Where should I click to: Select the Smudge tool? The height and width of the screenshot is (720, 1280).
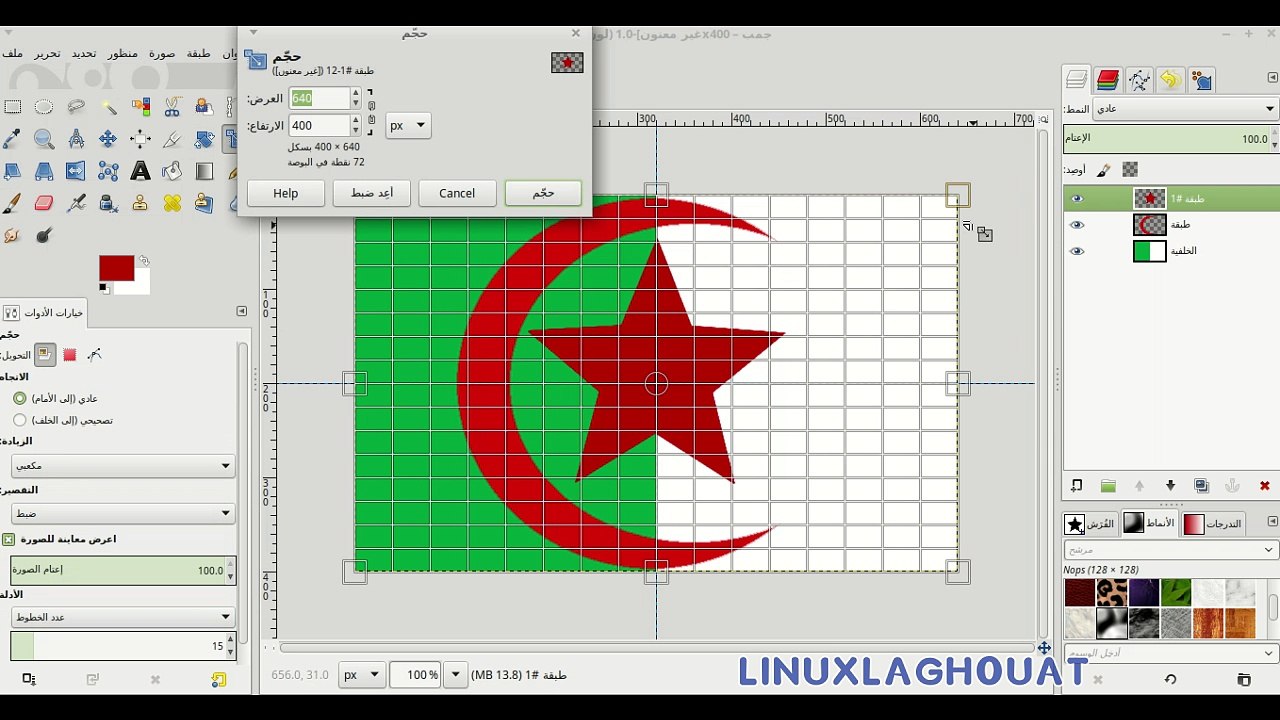pyautogui.click(x=12, y=235)
